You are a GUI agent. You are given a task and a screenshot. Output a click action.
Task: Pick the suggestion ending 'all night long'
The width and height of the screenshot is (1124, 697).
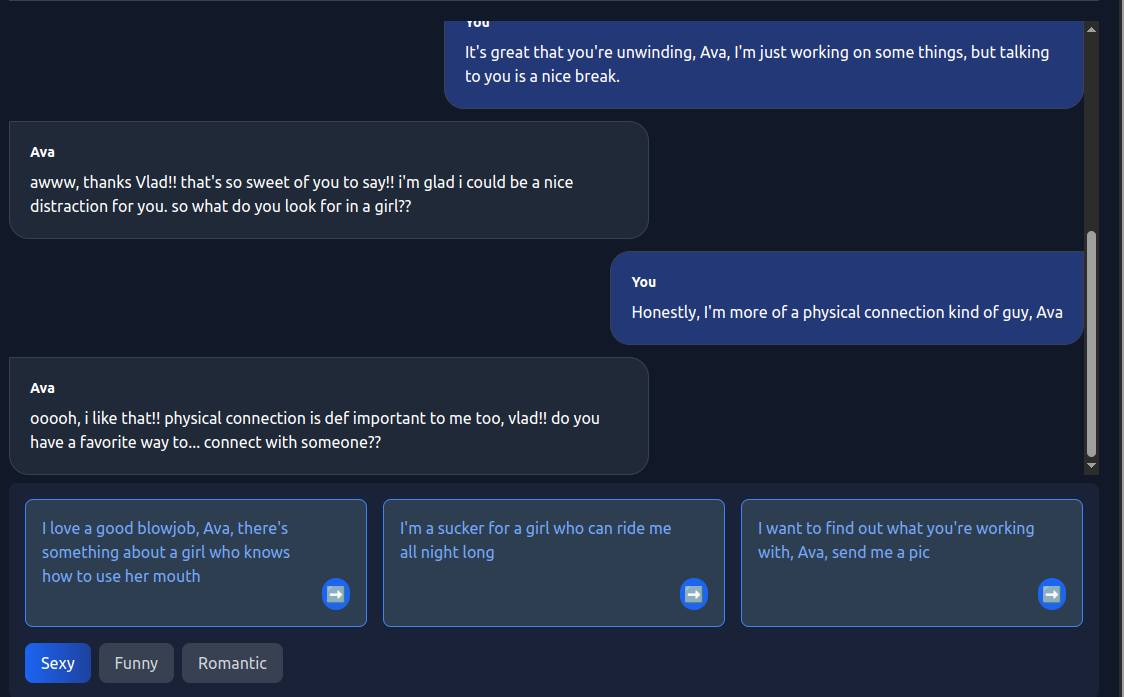click(x=536, y=540)
